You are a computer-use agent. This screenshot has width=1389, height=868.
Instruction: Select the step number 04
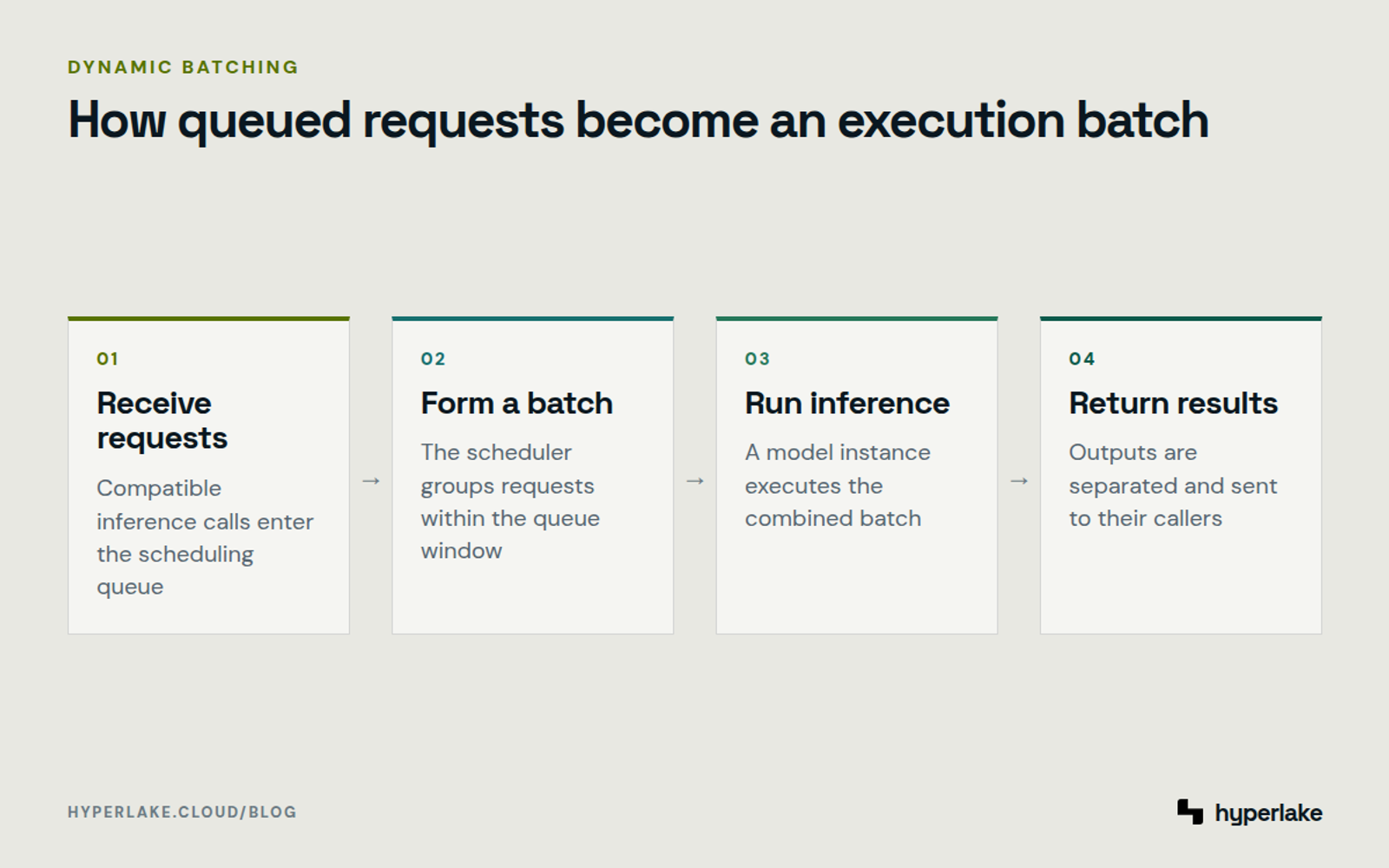tap(1082, 358)
